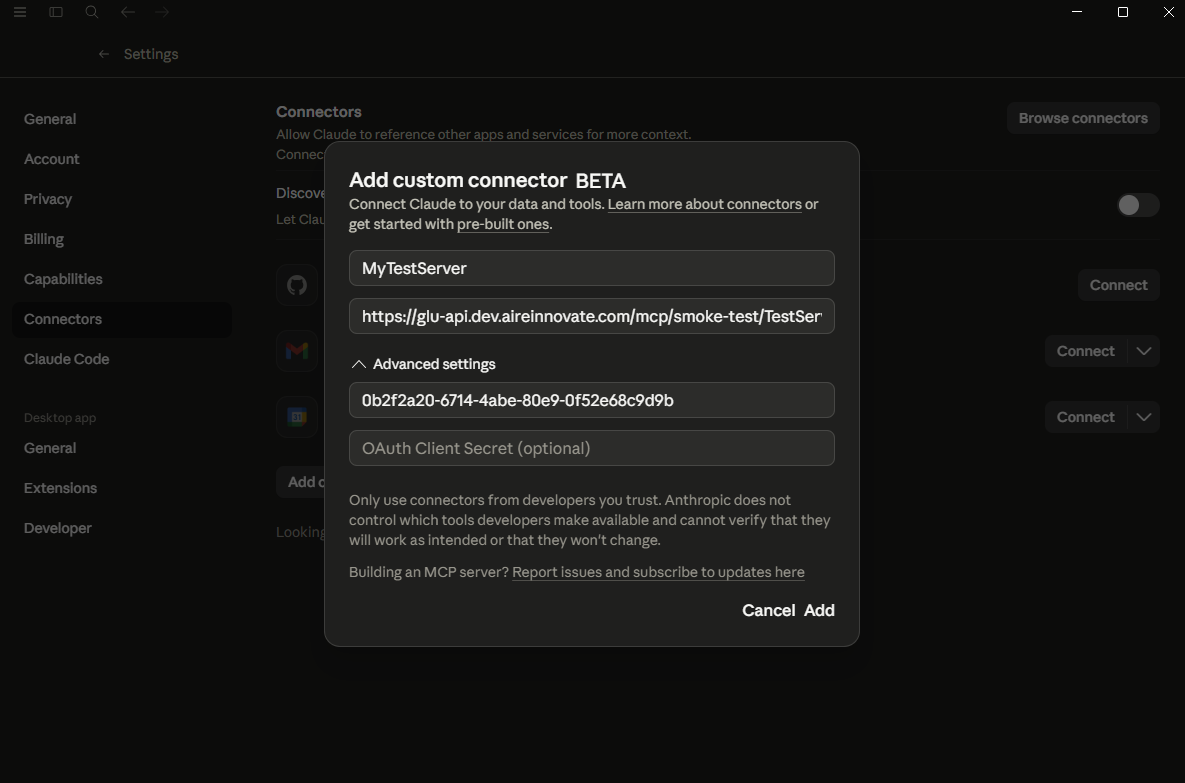Click the partially hidden Add custom connector button
Image resolution: width=1185 pixels, height=783 pixels.
pos(301,482)
